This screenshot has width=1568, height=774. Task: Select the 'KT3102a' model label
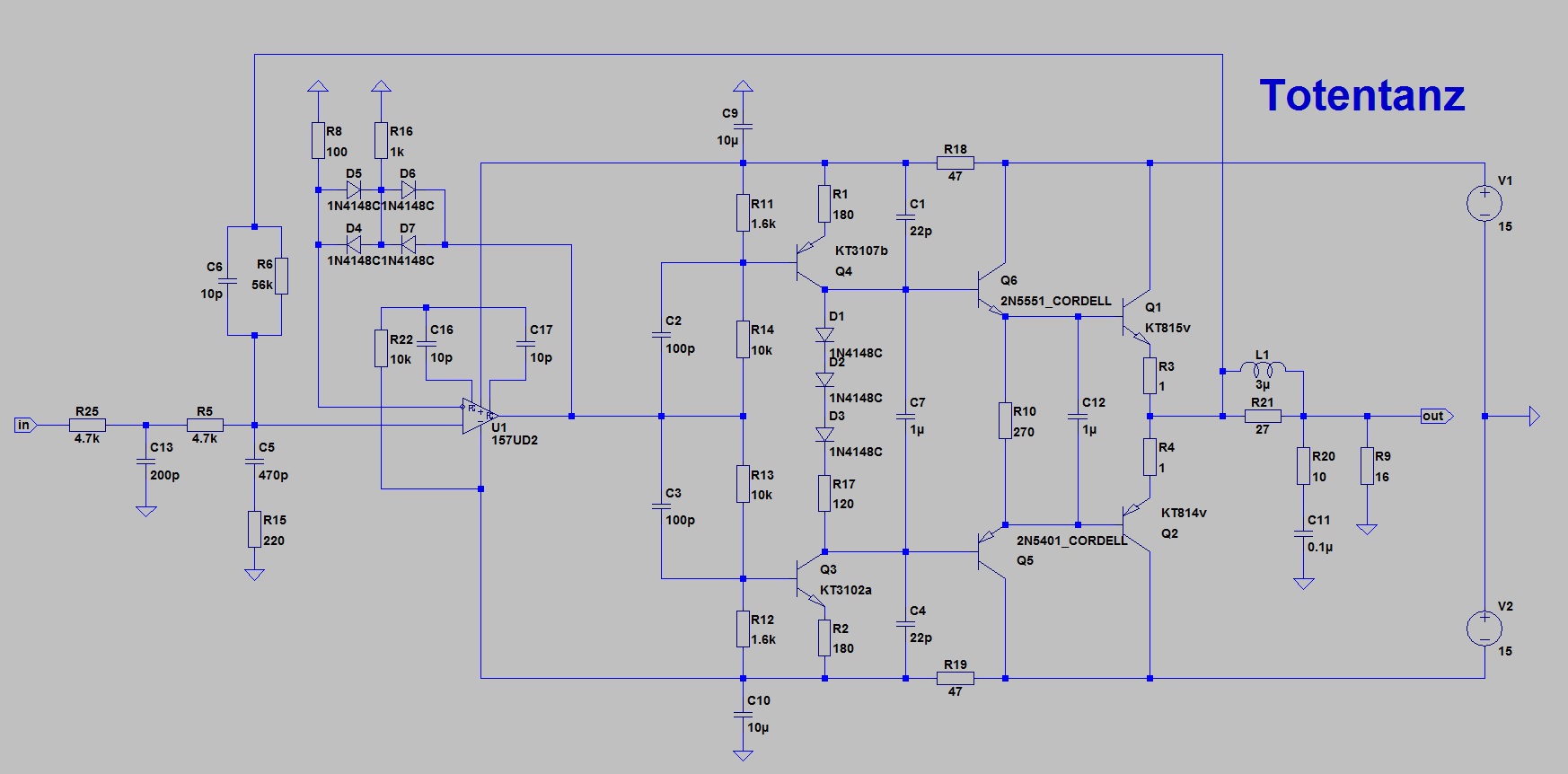tap(846, 590)
